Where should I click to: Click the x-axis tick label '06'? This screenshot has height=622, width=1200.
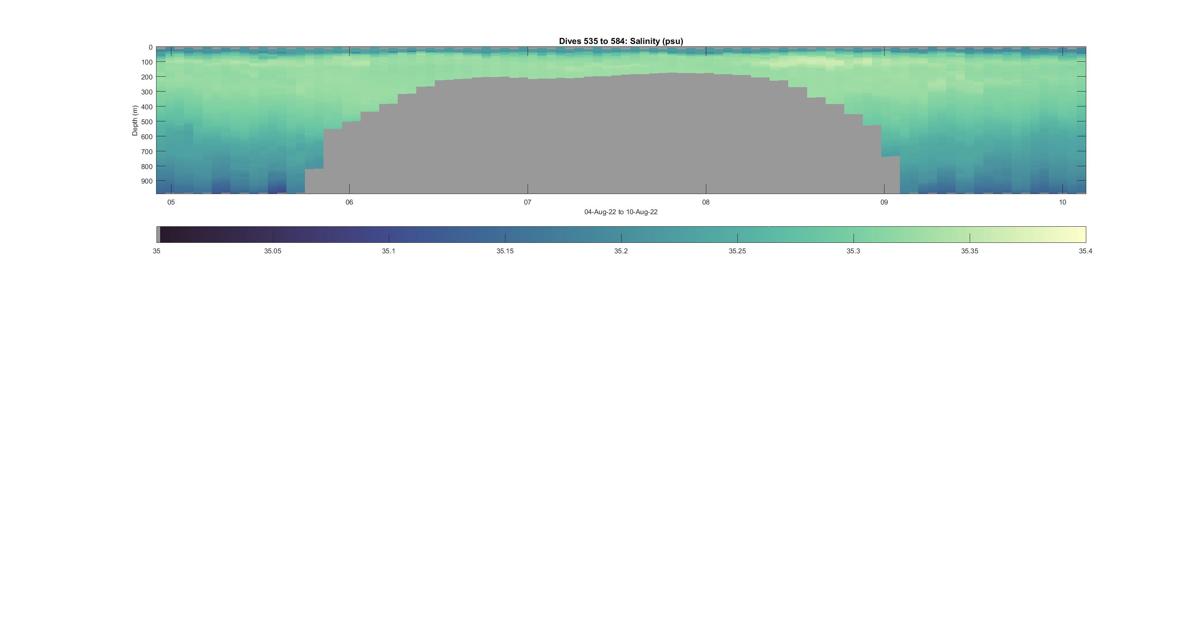349,202
